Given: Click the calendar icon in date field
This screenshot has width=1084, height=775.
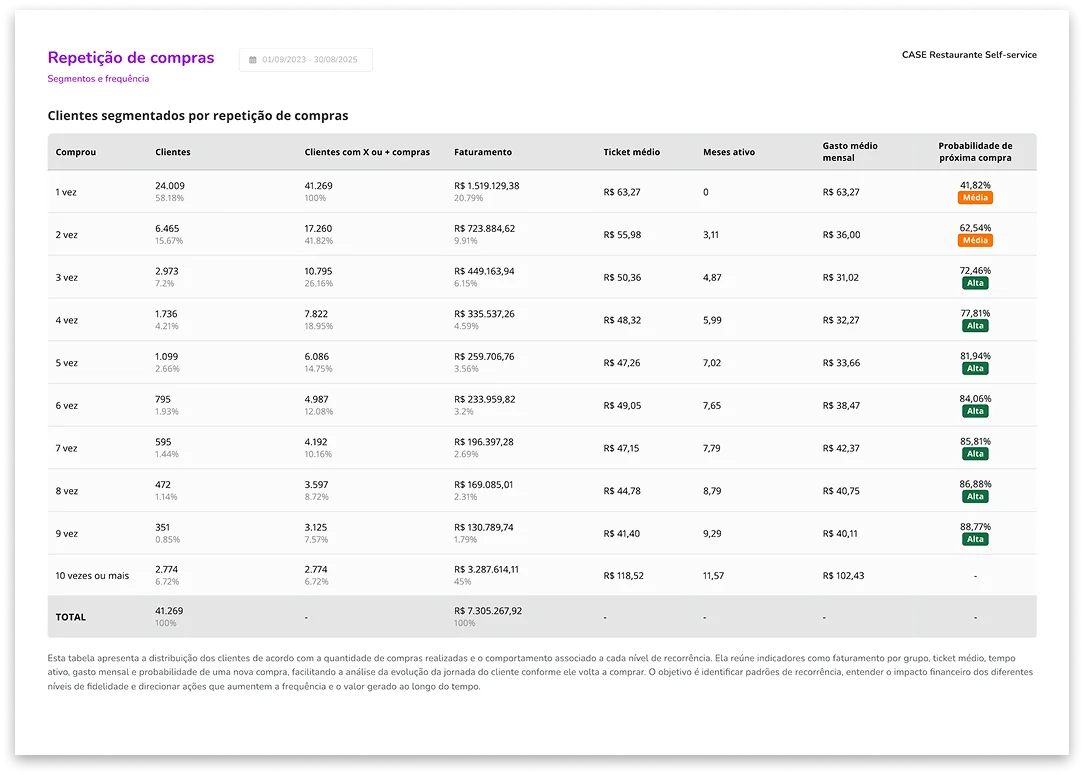Looking at the screenshot, I should coord(253,60).
